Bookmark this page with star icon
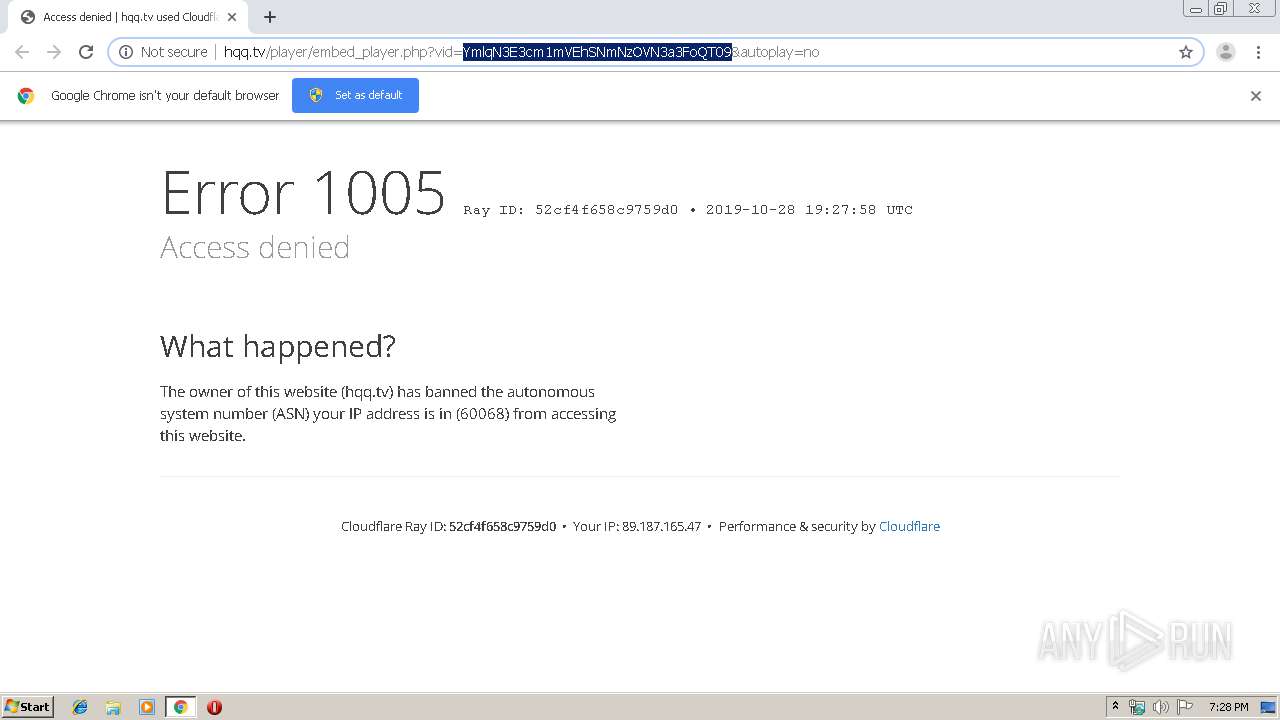 click(x=1186, y=52)
